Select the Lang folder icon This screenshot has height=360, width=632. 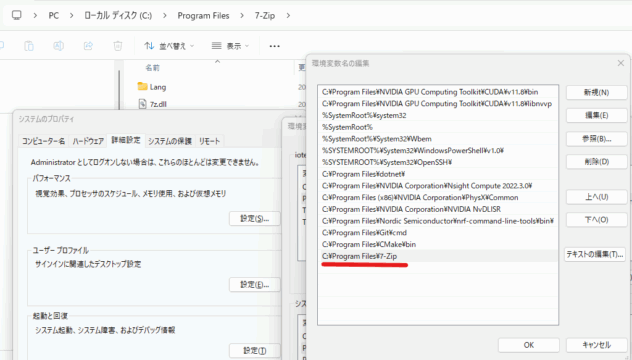coord(142,86)
